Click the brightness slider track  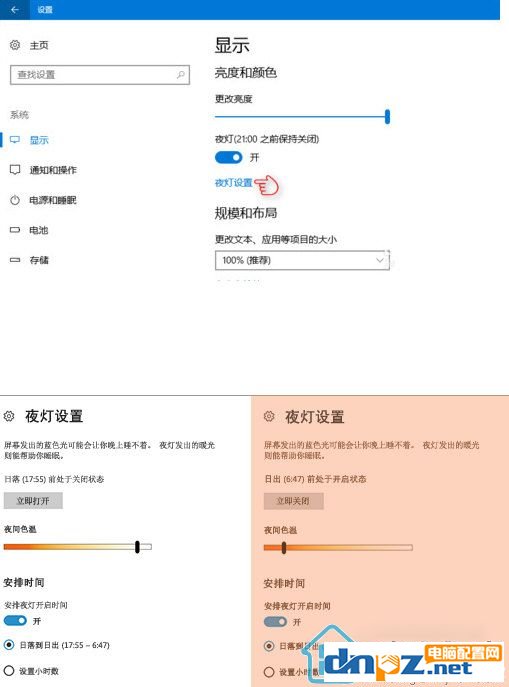click(301, 117)
